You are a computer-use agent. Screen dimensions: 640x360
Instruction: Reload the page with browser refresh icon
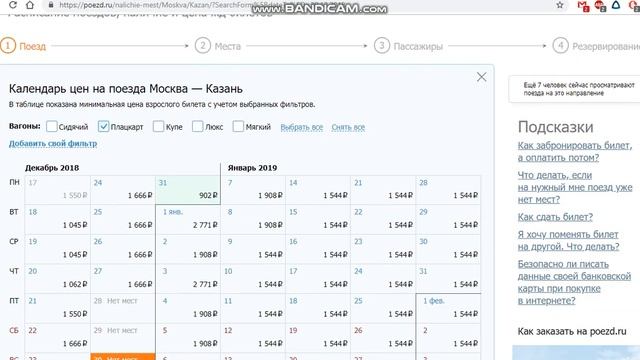[x=13, y=5]
